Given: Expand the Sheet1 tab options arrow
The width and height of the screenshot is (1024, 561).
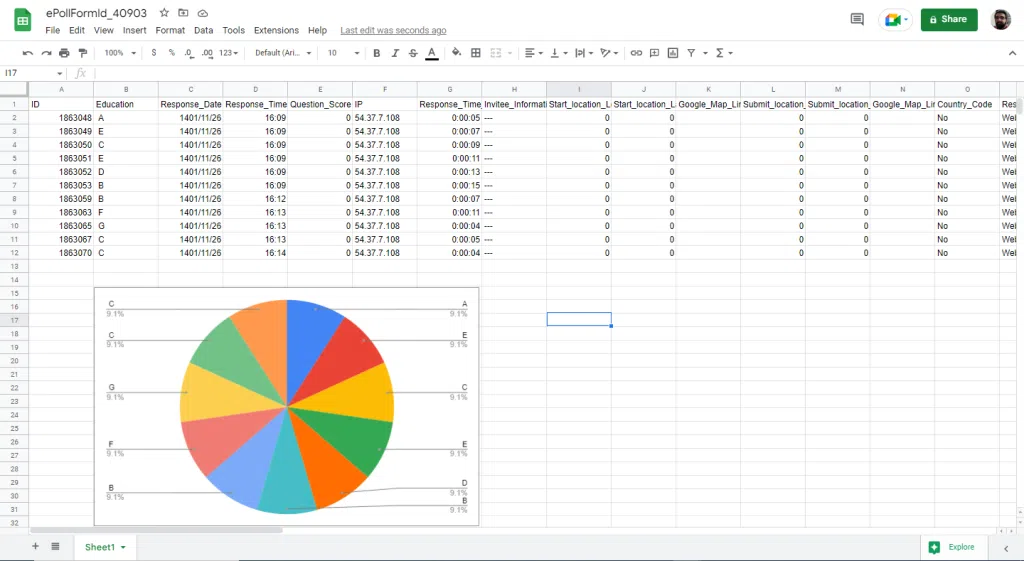Looking at the screenshot, I should pyautogui.click(x=123, y=547).
